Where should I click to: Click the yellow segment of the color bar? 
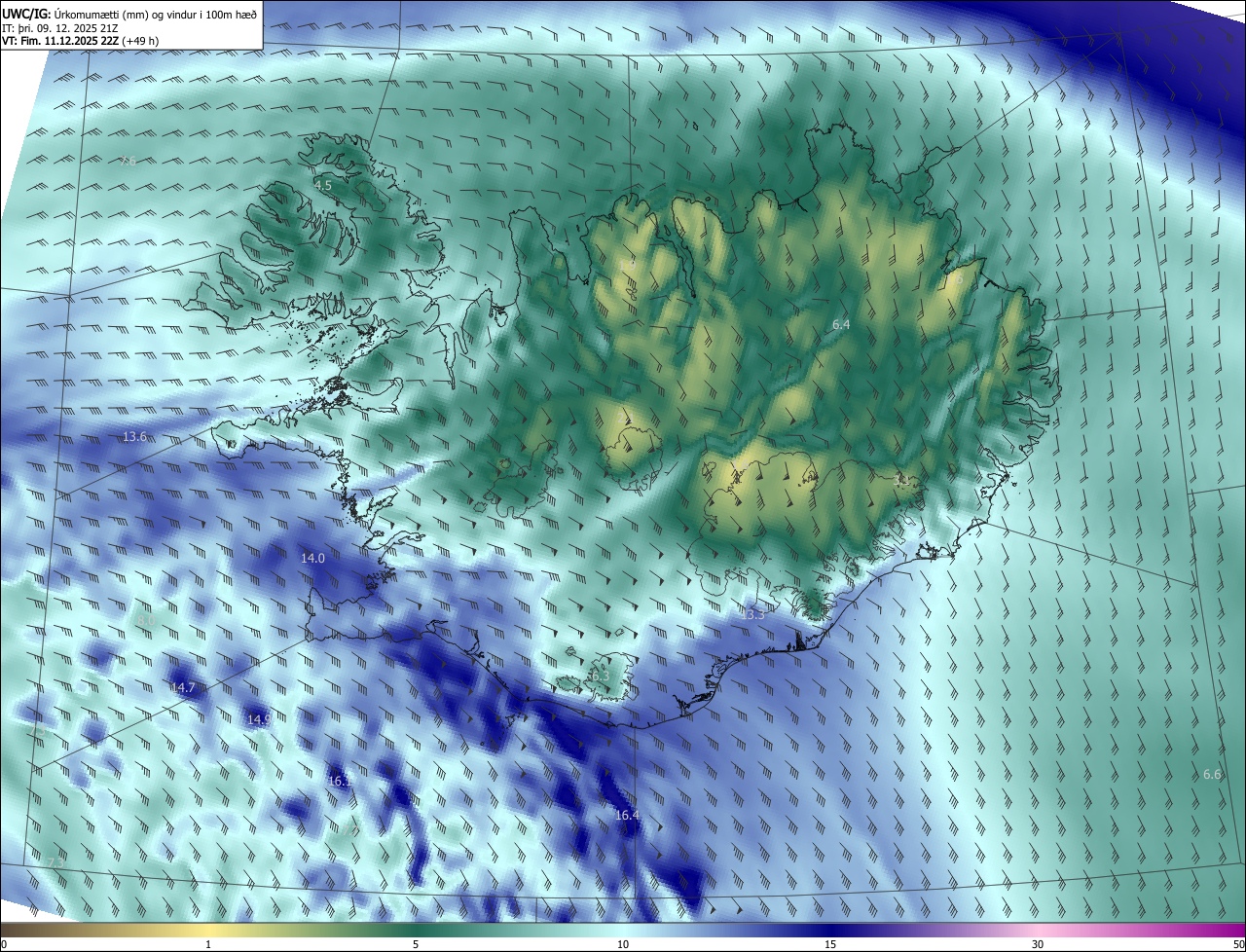tap(208, 930)
